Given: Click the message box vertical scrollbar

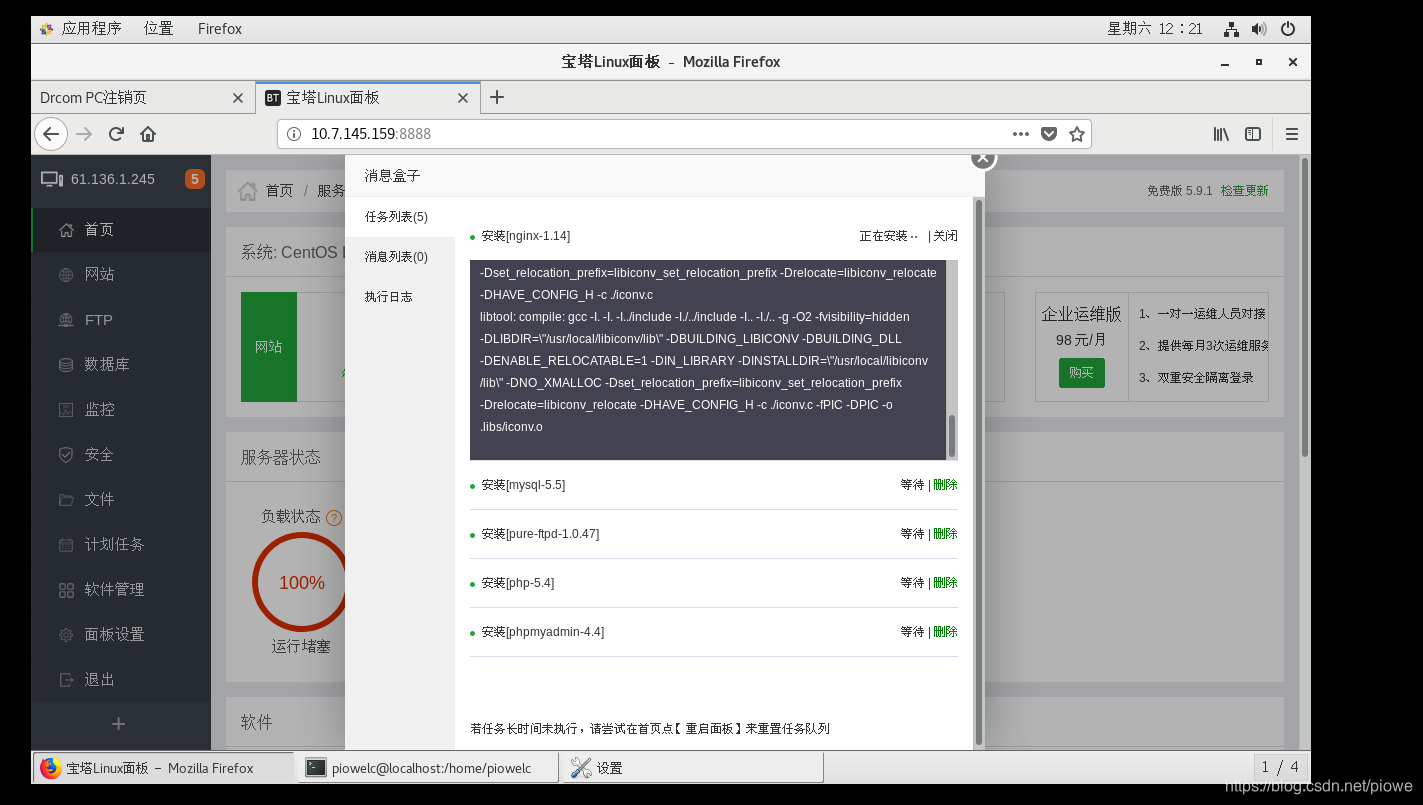Looking at the screenshot, I should [979, 470].
